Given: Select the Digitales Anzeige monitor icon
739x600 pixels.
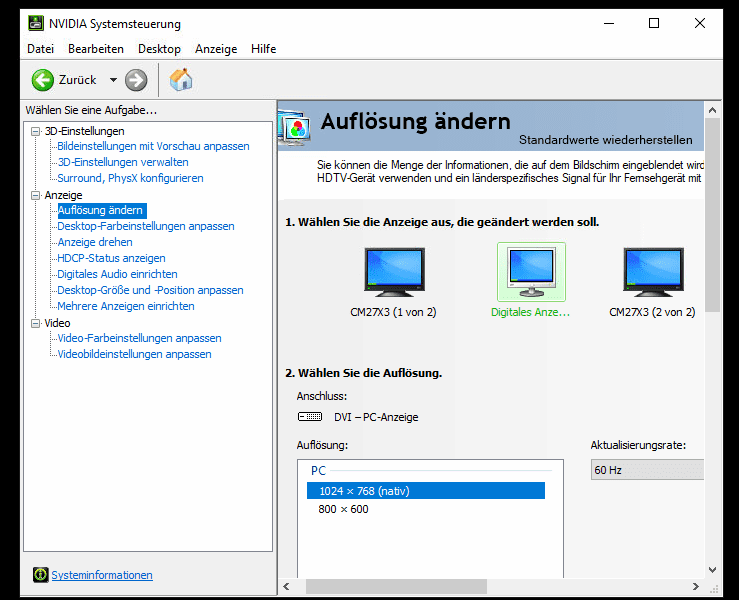Looking at the screenshot, I should click(x=532, y=272).
